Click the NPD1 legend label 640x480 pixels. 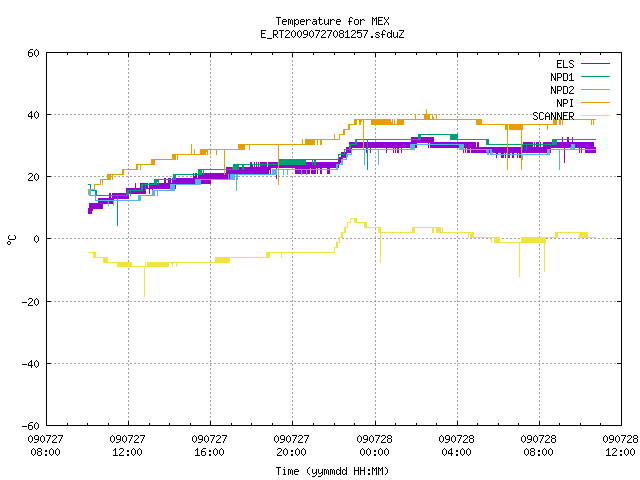coord(562,77)
